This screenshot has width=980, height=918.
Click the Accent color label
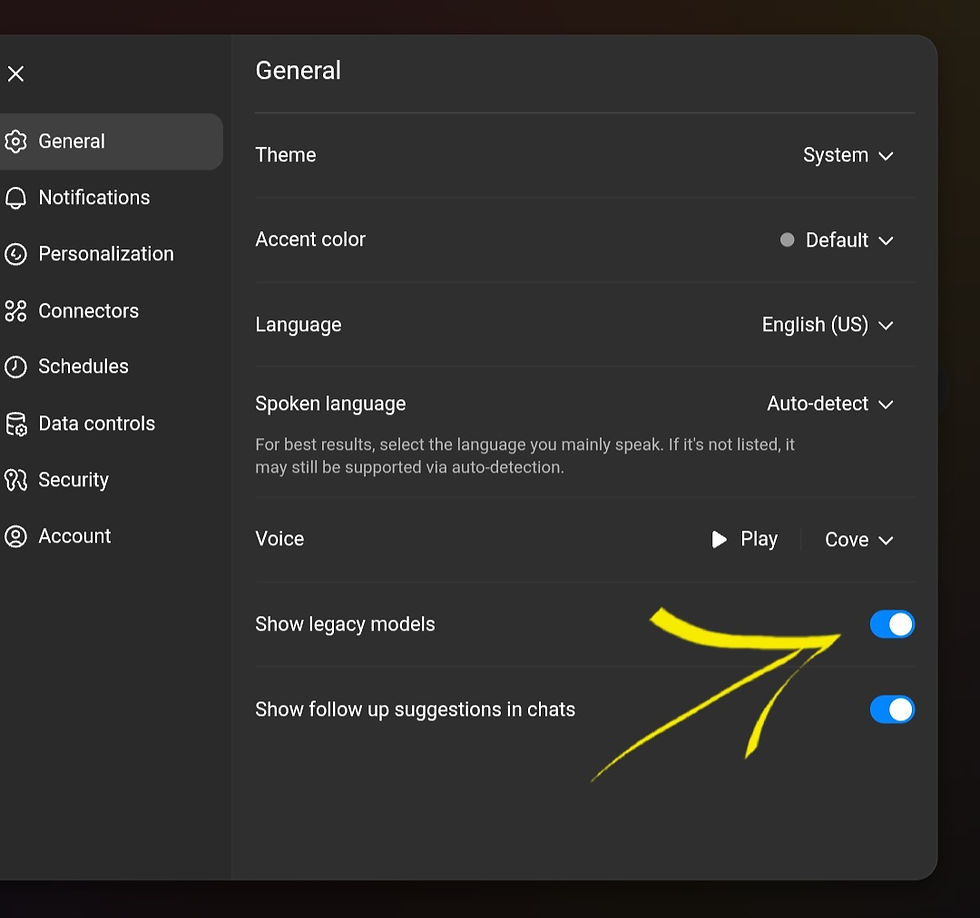pos(311,239)
